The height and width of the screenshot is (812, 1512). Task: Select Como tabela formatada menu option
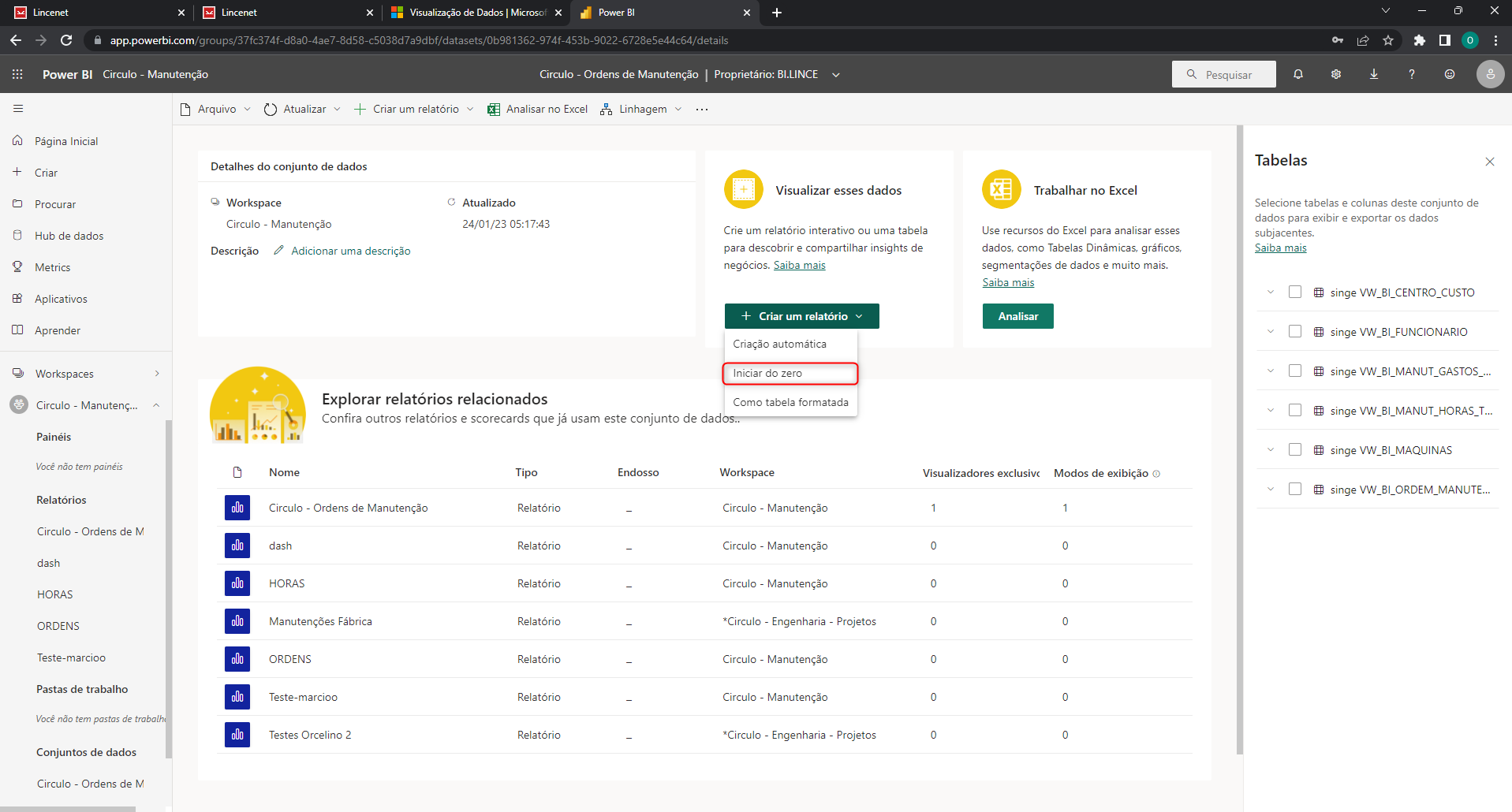coord(791,402)
